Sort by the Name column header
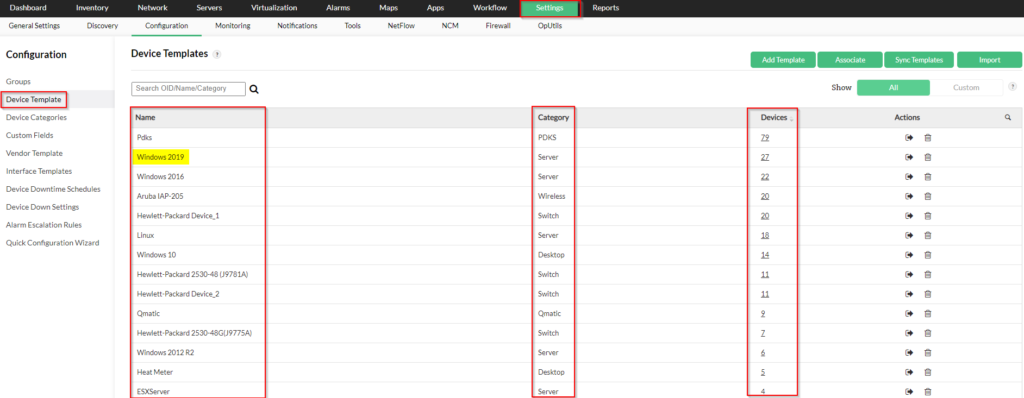The width and height of the screenshot is (1024, 398). tap(145, 118)
